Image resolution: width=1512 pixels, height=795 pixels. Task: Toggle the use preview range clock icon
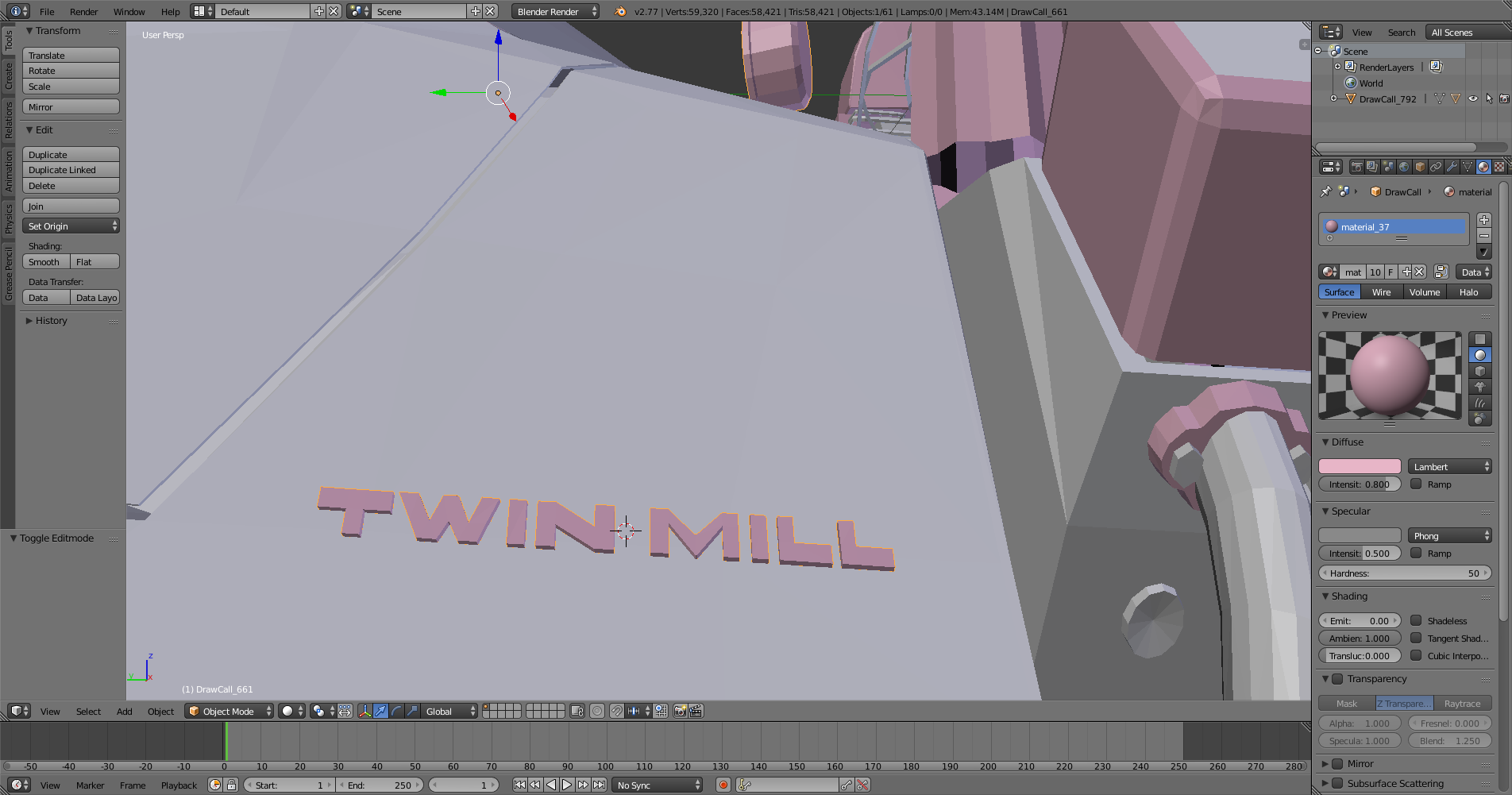click(215, 785)
